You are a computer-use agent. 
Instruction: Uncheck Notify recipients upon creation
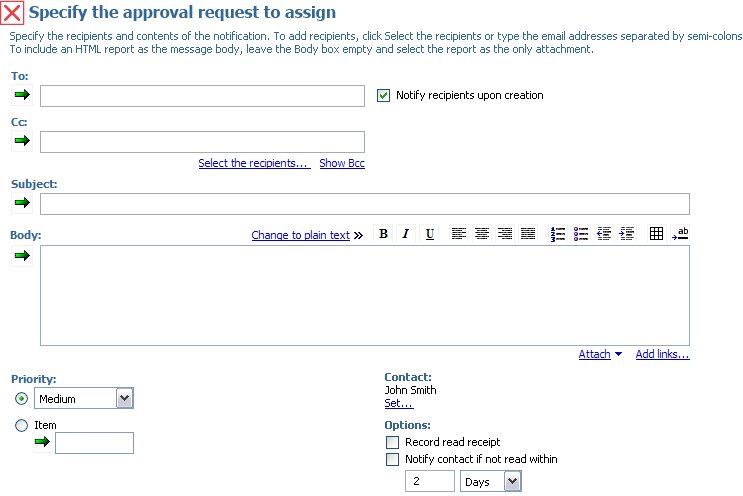(383, 96)
